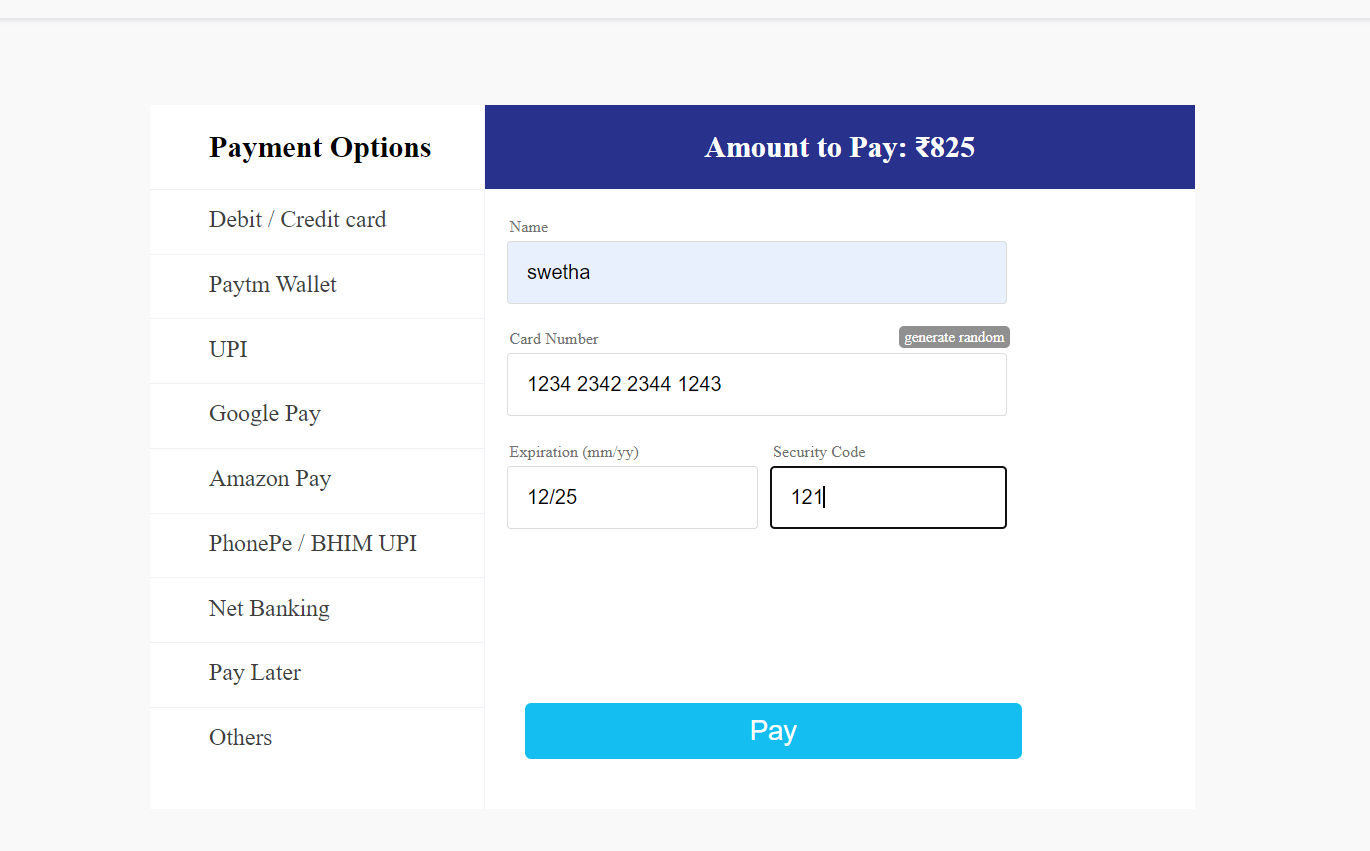Open the Pay Later payment option
Screen dimensions: 1370x851
(x=254, y=673)
